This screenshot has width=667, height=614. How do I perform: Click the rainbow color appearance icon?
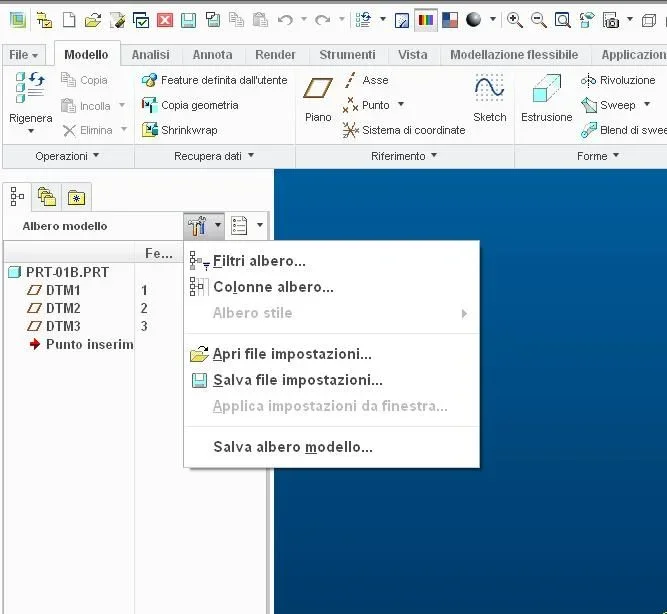pos(426,20)
